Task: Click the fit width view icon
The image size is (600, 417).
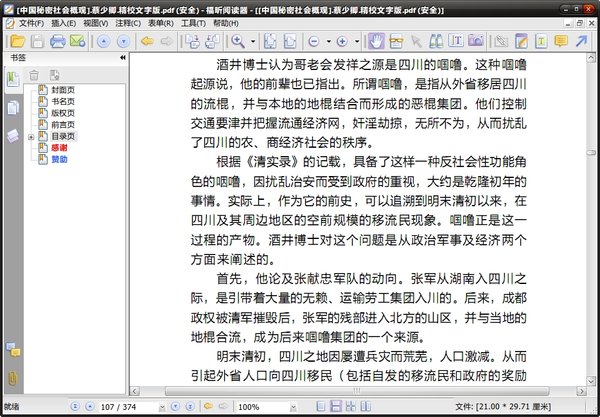Action: [290, 41]
